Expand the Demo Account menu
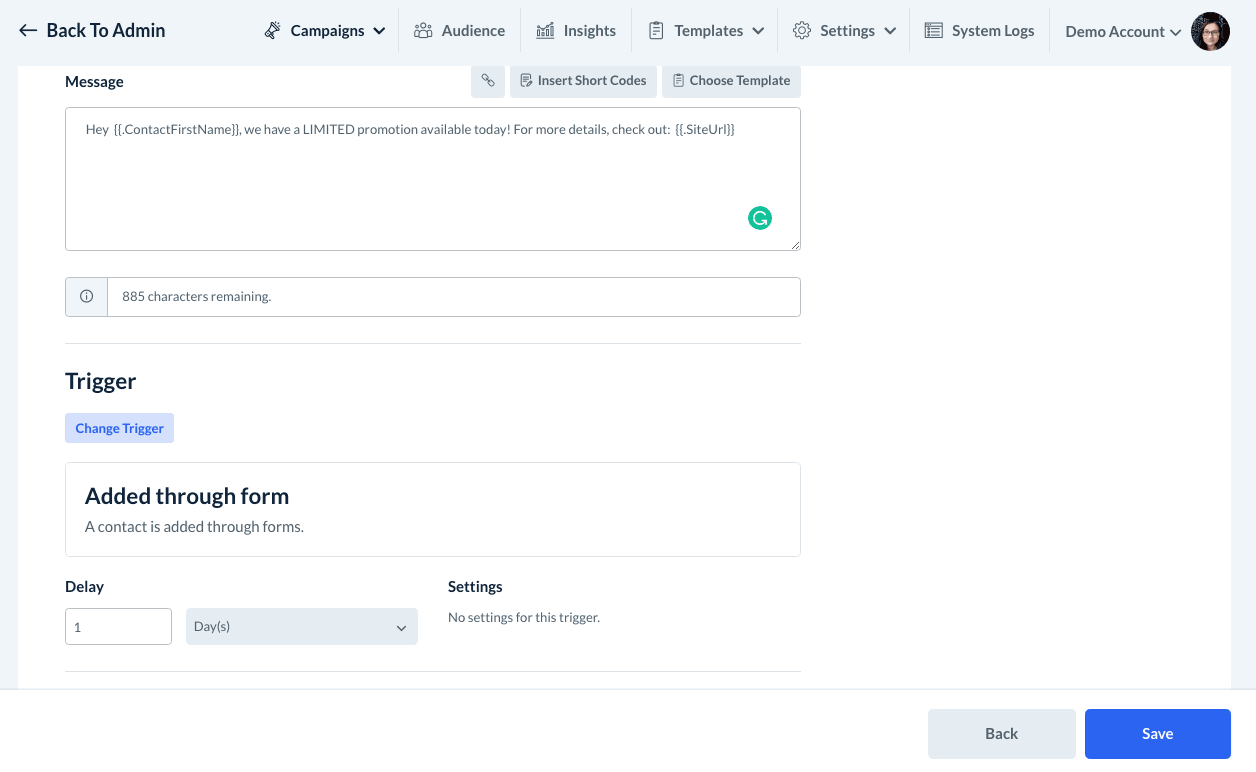The width and height of the screenshot is (1256, 772). pyautogui.click(x=1123, y=32)
